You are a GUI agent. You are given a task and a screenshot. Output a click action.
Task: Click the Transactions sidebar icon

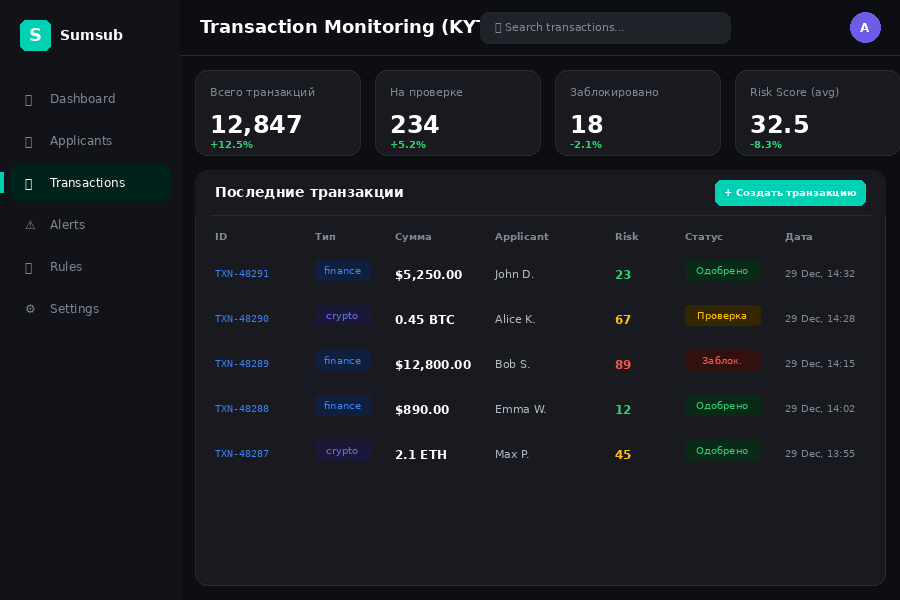click(x=28, y=183)
